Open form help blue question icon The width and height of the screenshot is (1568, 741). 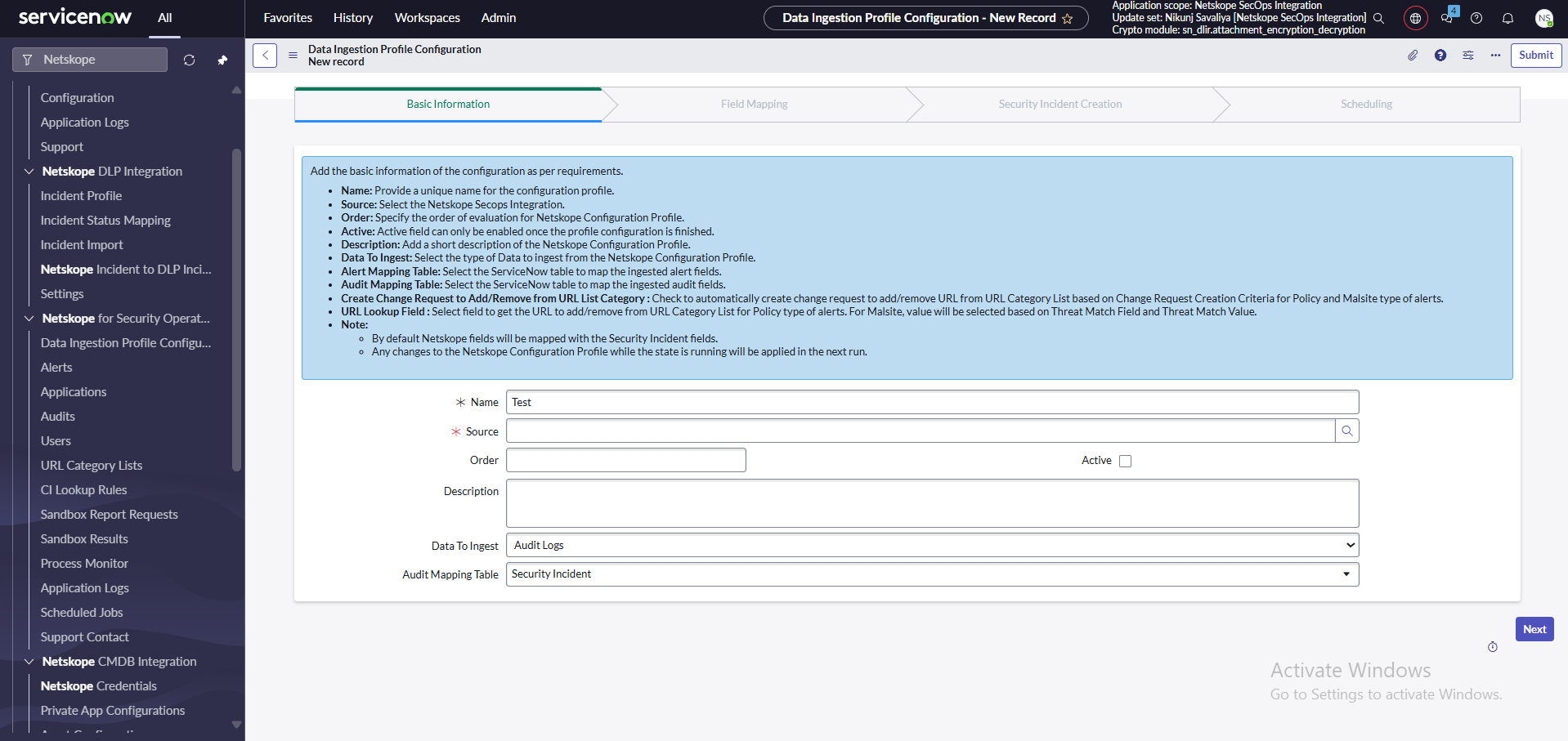click(1440, 56)
